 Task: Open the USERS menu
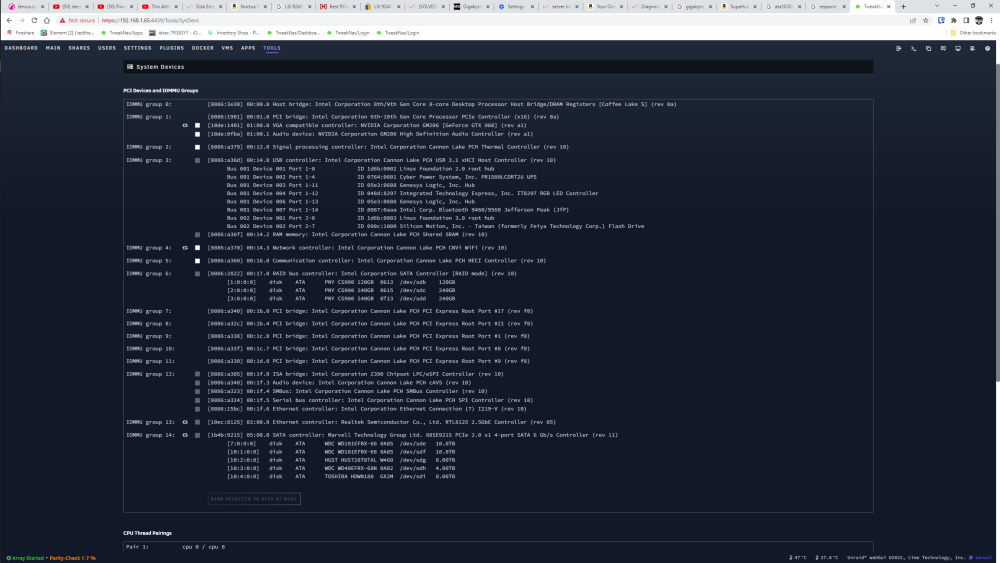tap(107, 48)
